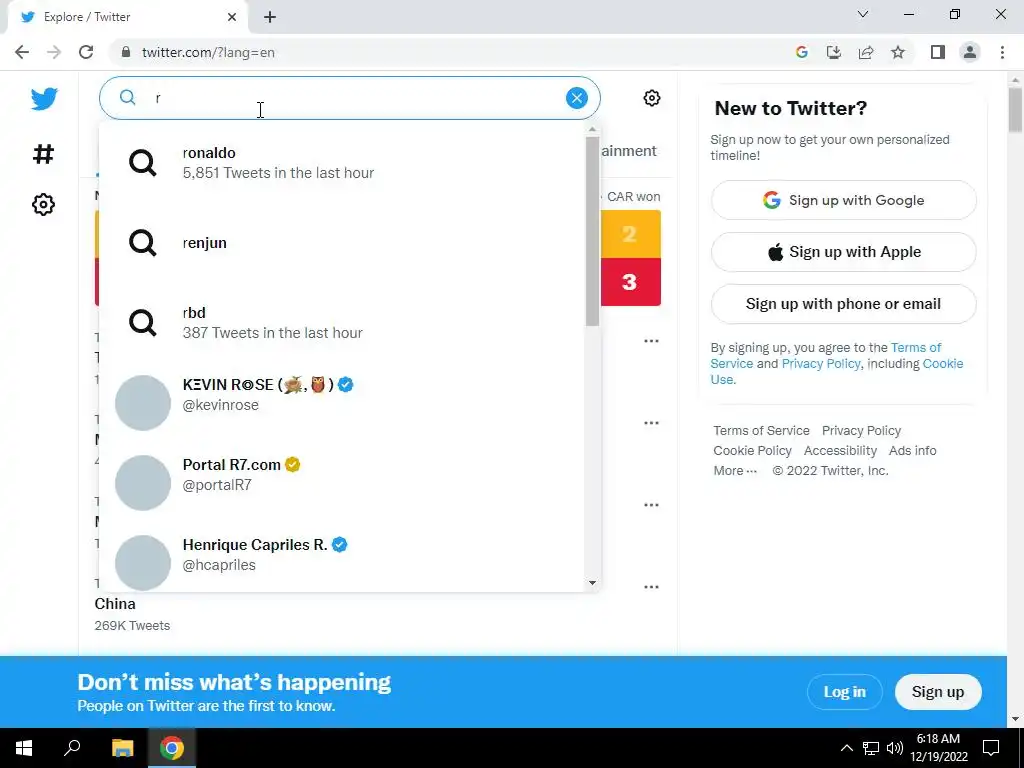Open the footer Terms of Service link
This screenshot has height=768, width=1024.
pyautogui.click(x=761, y=430)
